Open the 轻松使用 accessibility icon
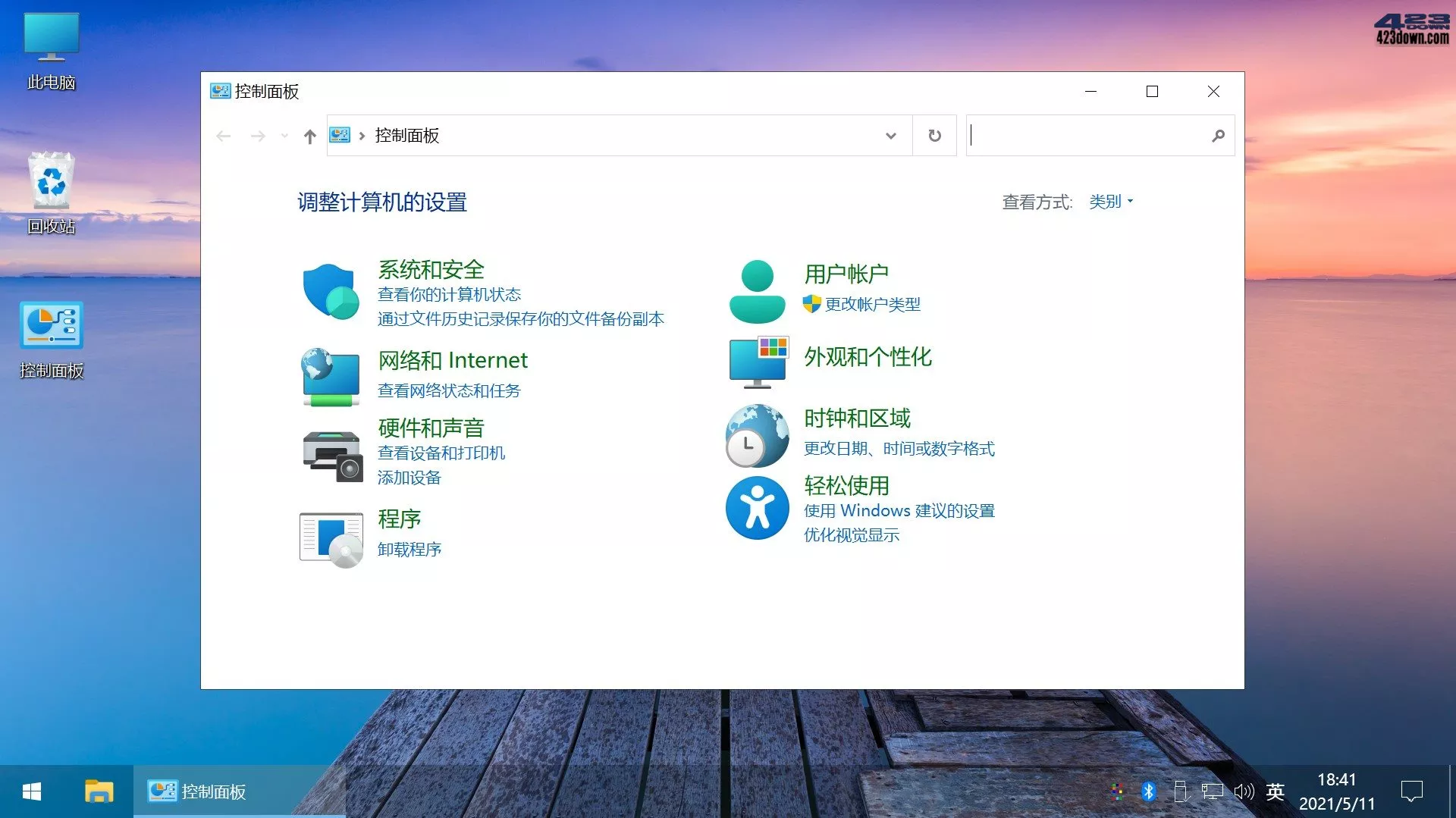The height and width of the screenshot is (818, 1456). 757,507
